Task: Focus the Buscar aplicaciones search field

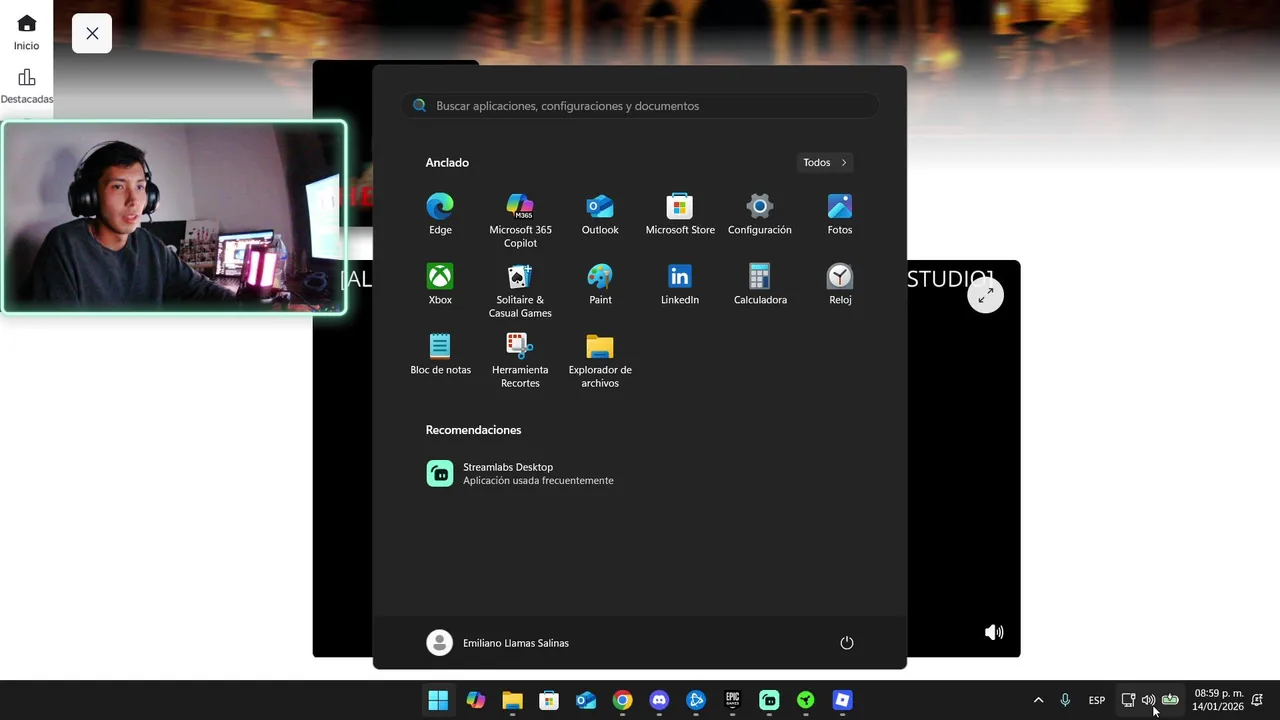Action: coord(640,105)
